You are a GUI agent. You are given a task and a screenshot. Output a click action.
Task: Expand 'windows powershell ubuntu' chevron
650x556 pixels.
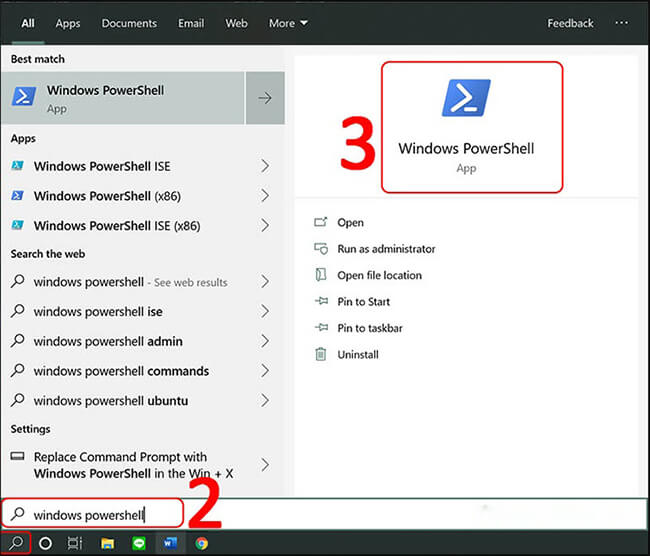pos(265,401)
